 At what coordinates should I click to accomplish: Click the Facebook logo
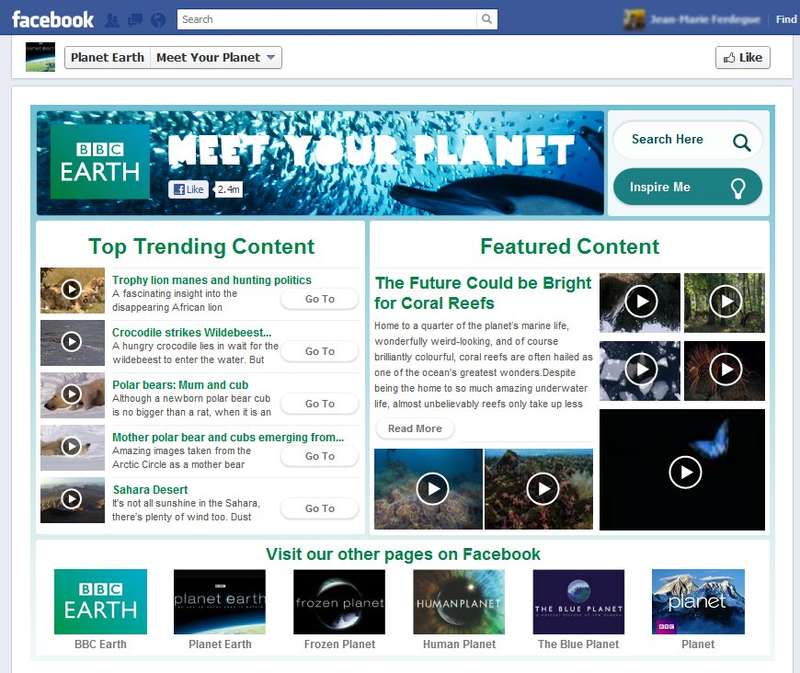click(x=53, y=20)
